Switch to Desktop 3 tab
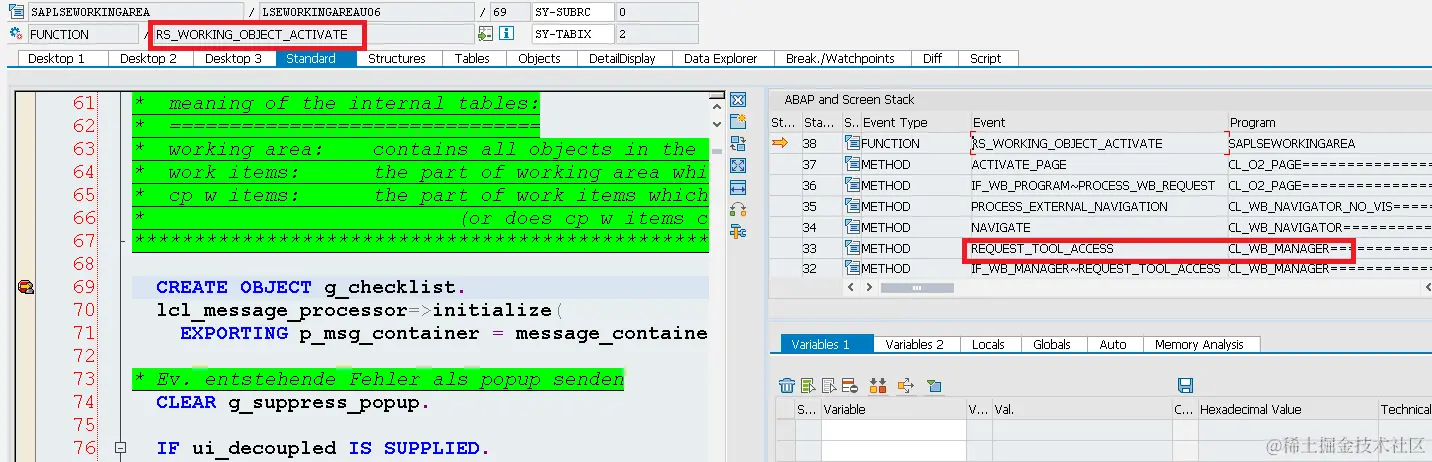 click(233, 59)
